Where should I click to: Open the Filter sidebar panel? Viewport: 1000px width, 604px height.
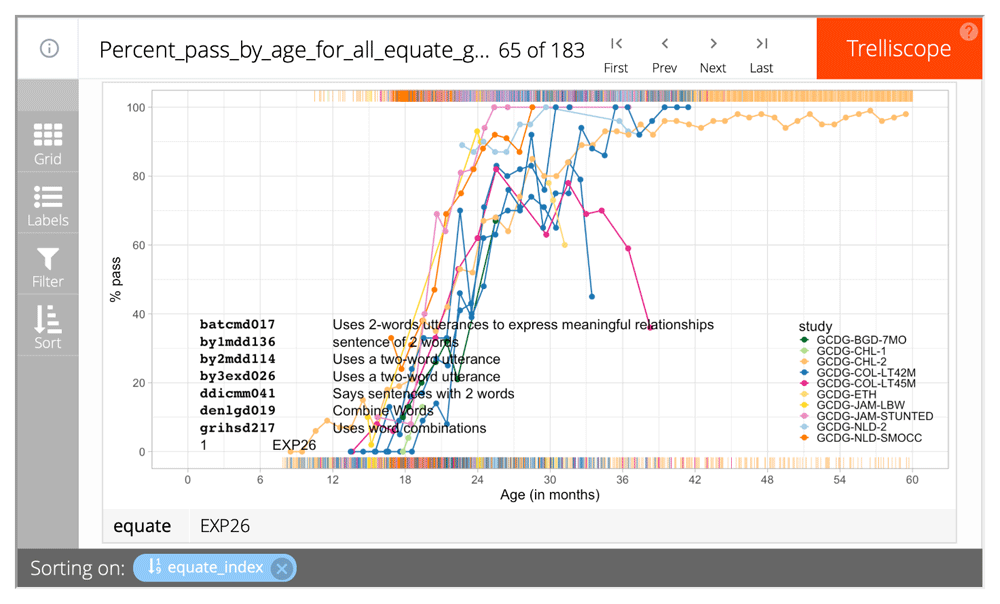[48, 266]
